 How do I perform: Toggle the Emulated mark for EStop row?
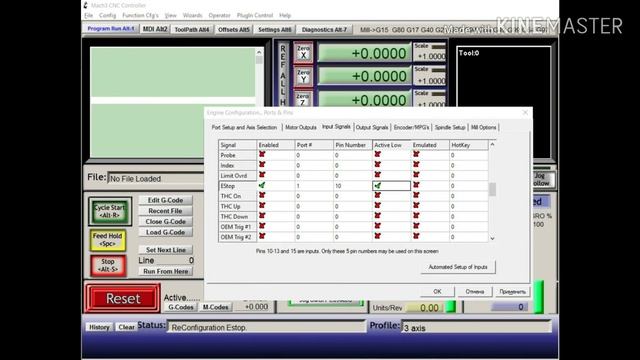(416, 185)
